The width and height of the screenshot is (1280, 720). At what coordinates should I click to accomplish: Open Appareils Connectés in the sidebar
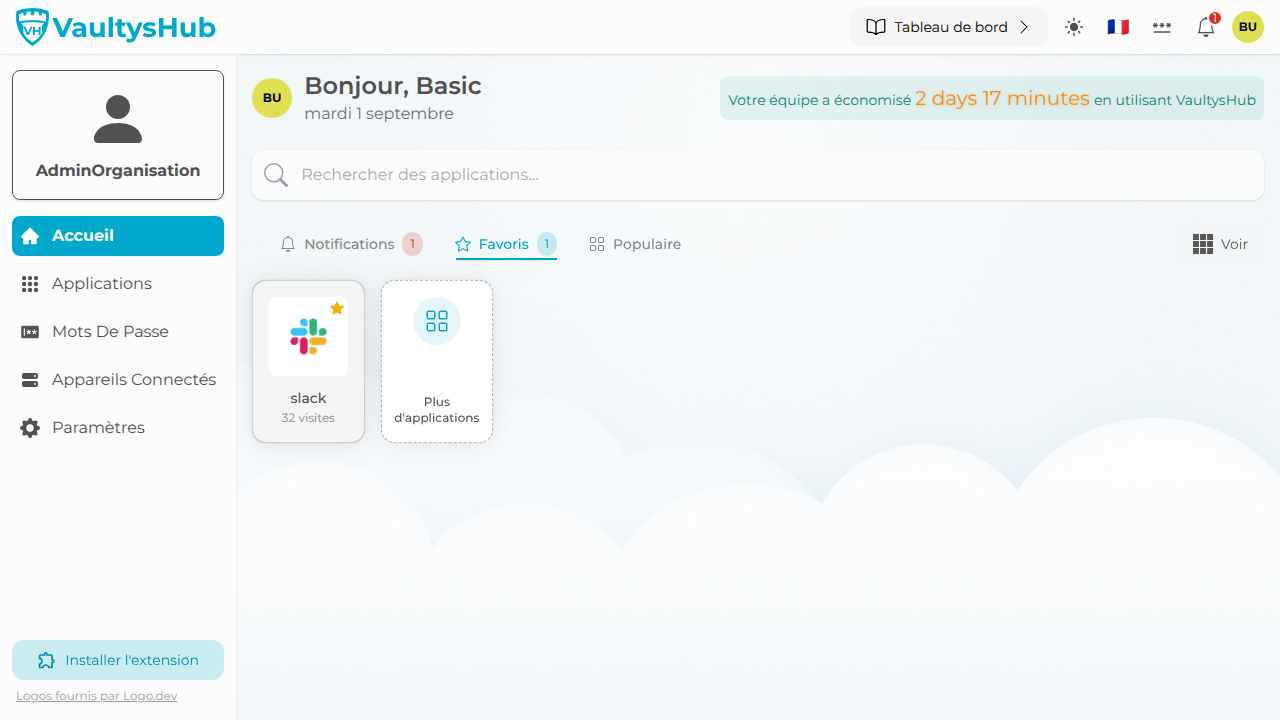click(118, 380)
